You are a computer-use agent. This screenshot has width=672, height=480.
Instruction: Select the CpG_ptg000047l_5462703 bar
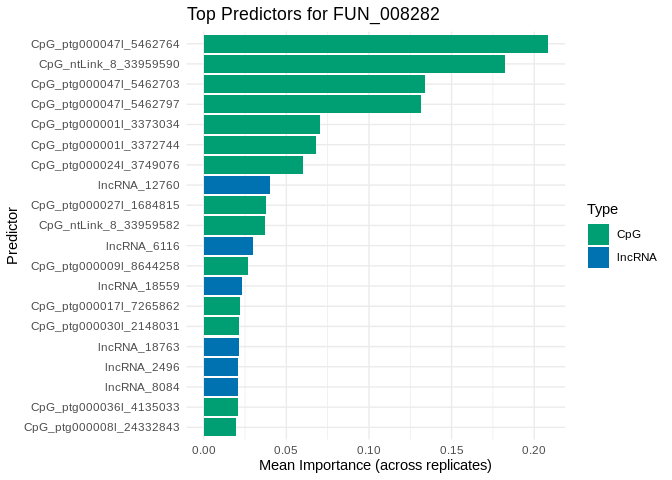click(x=314, y=84)
